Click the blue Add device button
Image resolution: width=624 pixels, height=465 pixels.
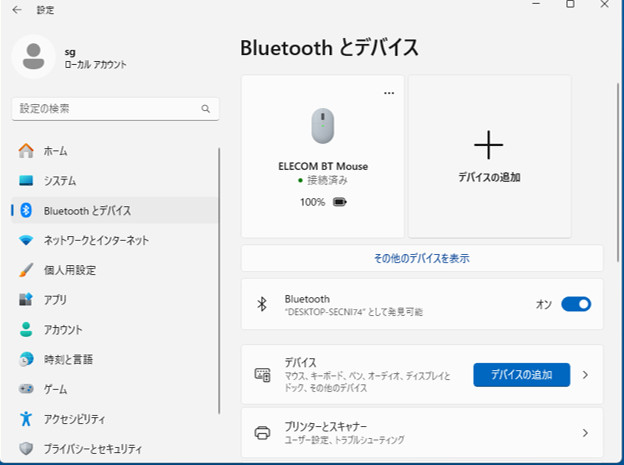[x=521, y=375]
